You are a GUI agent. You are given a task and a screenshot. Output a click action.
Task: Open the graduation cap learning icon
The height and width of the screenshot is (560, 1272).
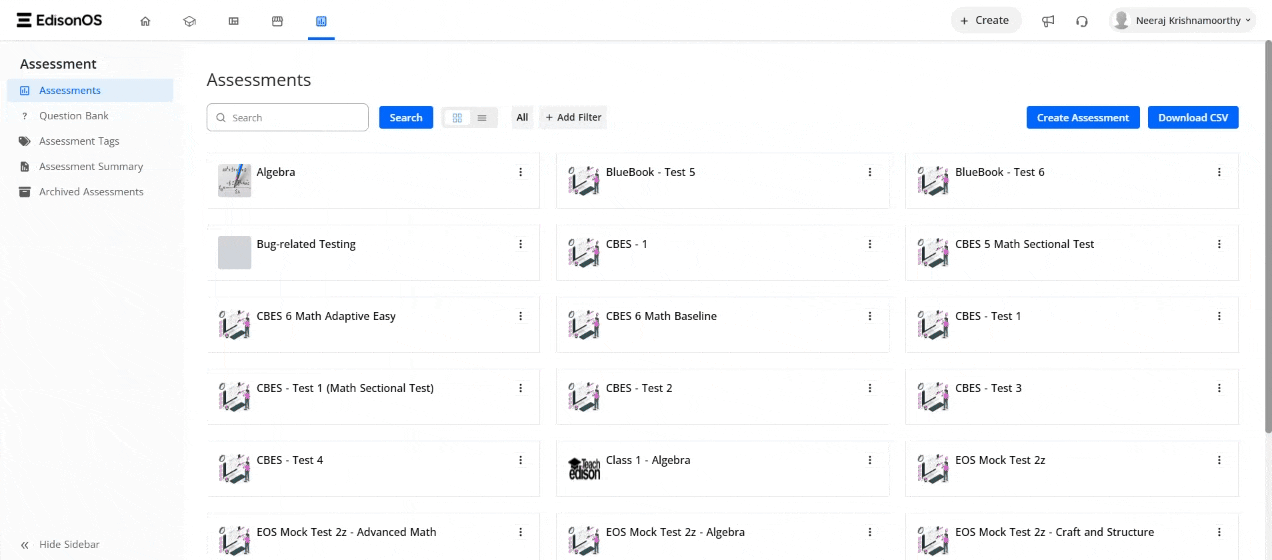click(189, 21)
